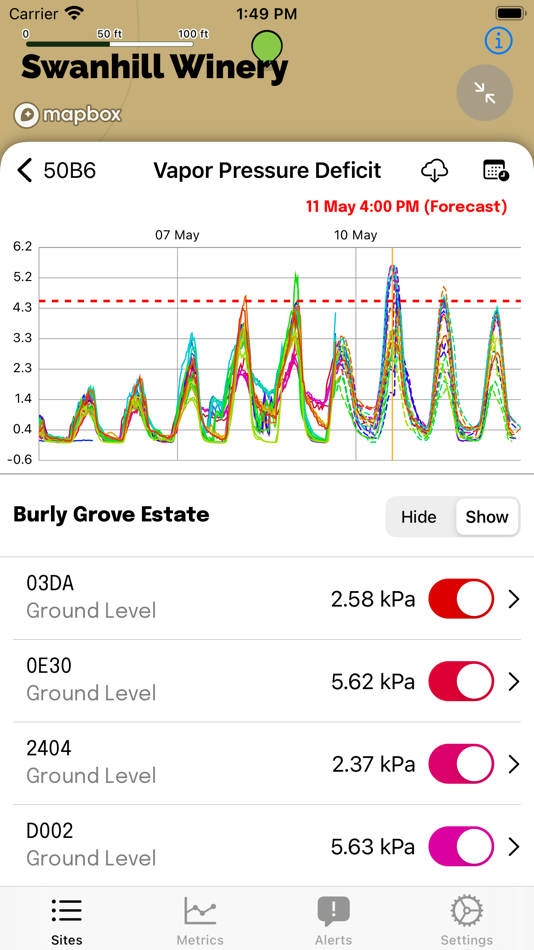Toggle the 2404 sensor switch
Screen dimensions: 534x950
(461, 764)
